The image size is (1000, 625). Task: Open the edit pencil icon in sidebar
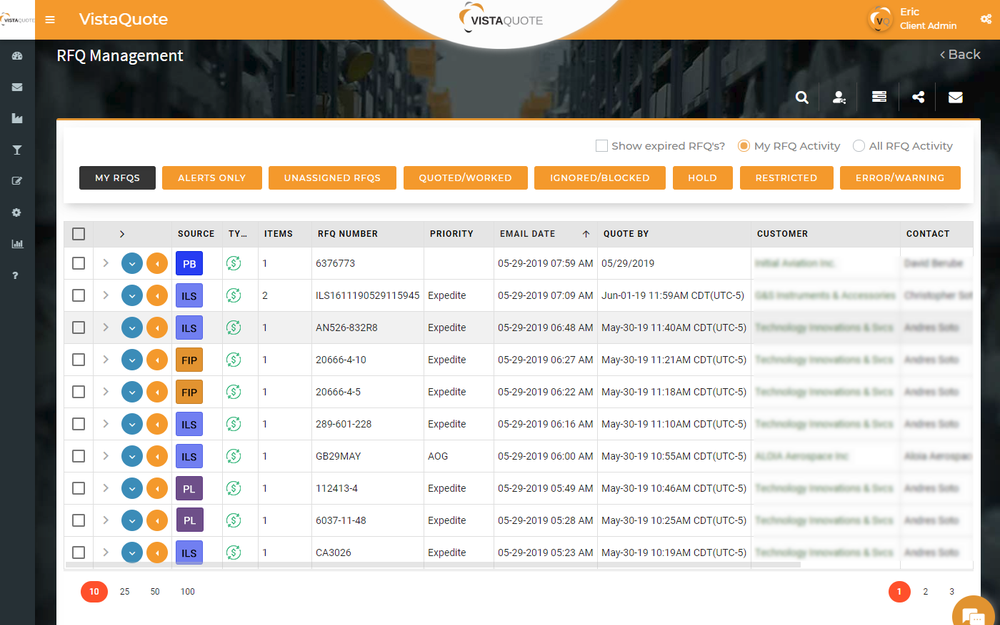click(x=17, y=181)
